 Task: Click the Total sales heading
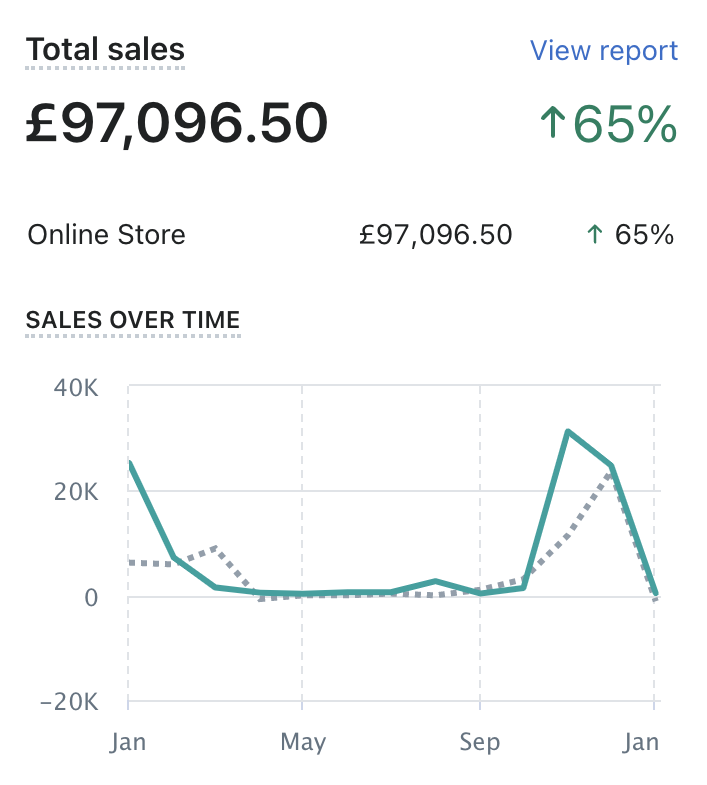coord(105,49)
